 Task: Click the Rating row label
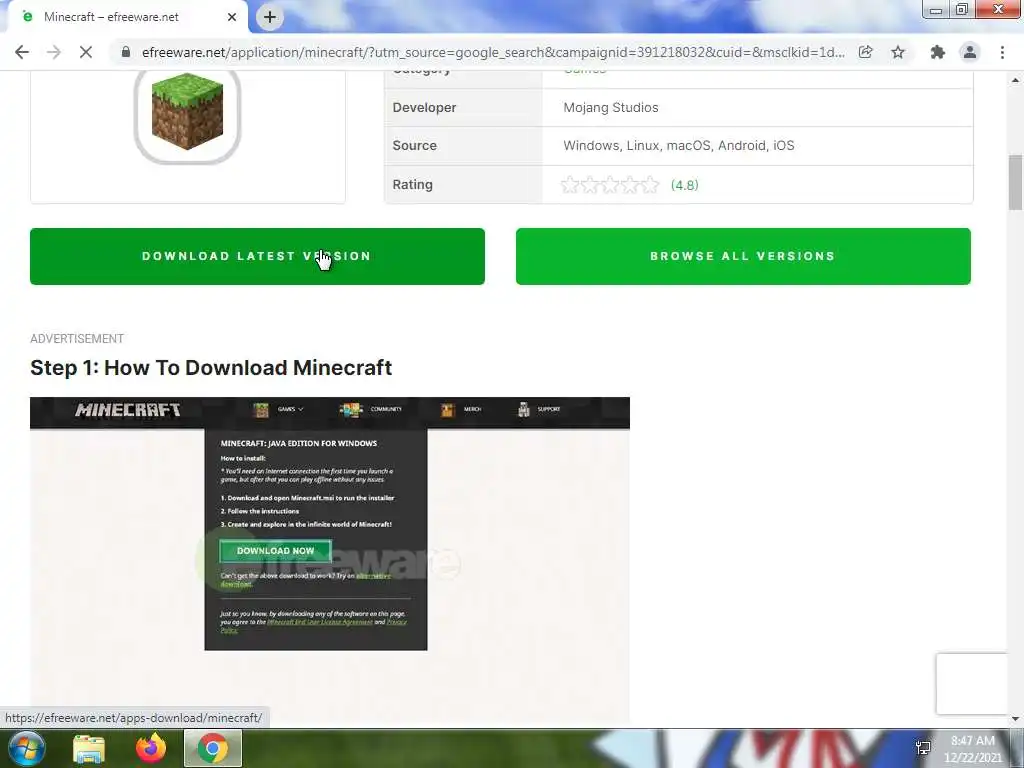point(413,184)
